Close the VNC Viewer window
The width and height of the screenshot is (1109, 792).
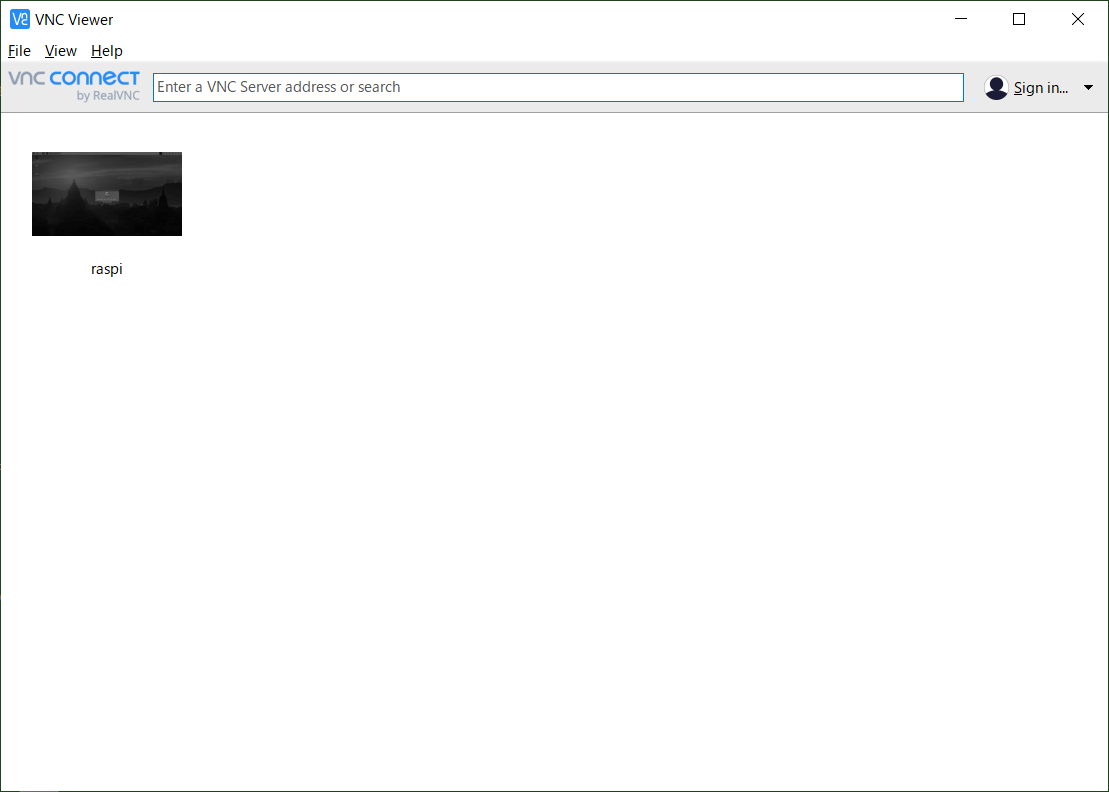pos(1077,19)
